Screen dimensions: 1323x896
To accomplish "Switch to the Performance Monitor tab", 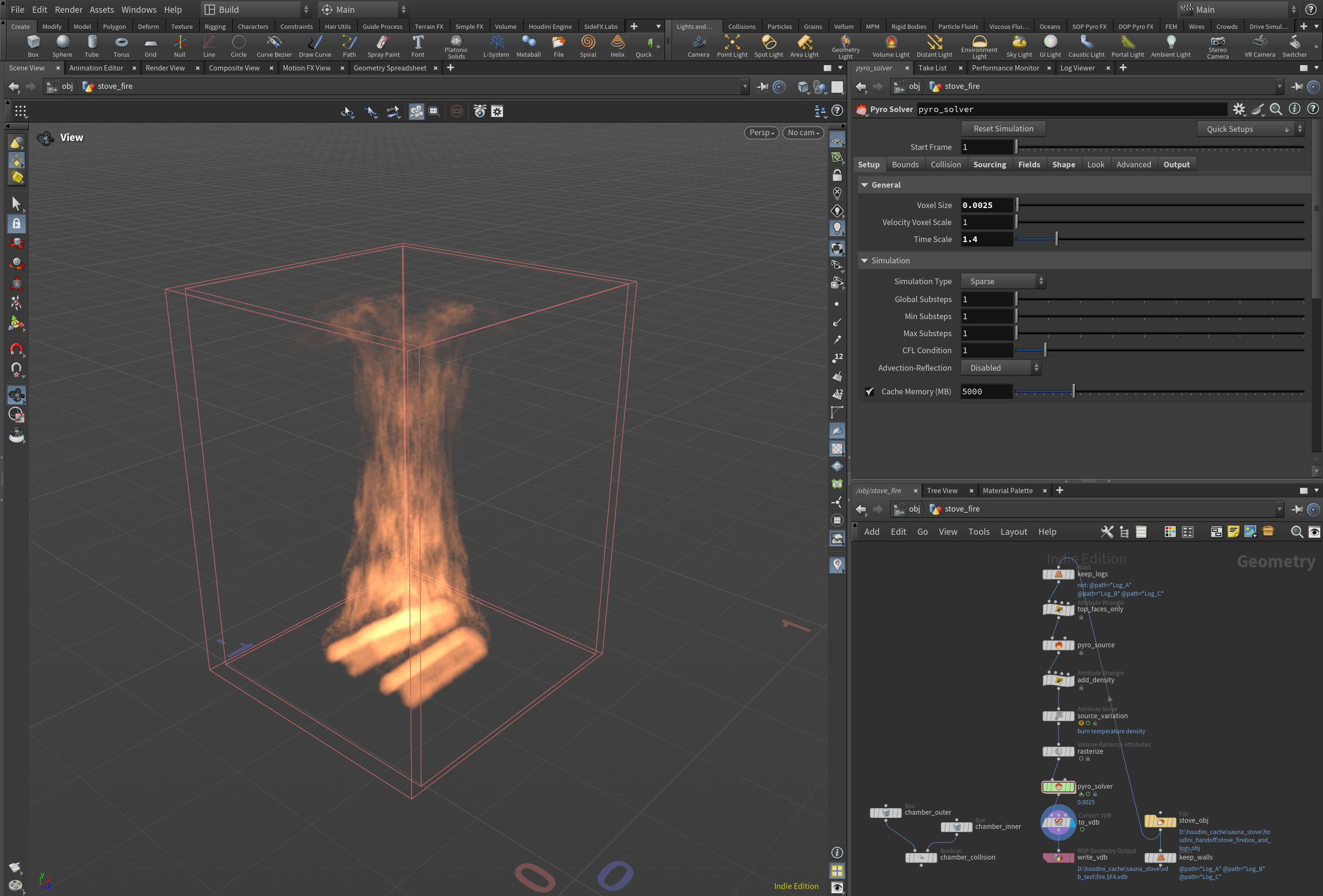I will [1005, 68].
